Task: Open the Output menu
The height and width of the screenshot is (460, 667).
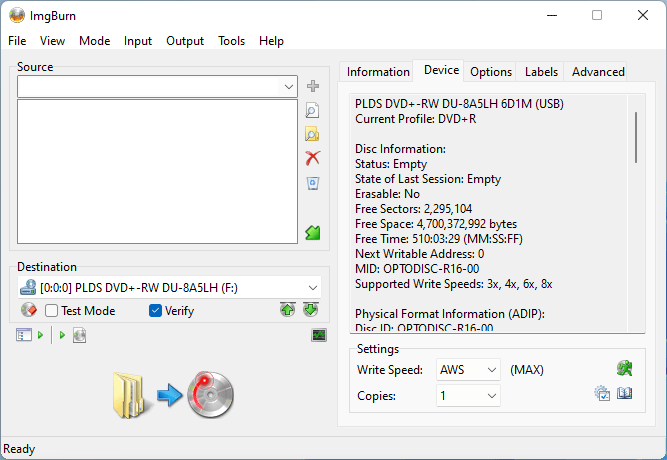Action: tap(185, 41)
